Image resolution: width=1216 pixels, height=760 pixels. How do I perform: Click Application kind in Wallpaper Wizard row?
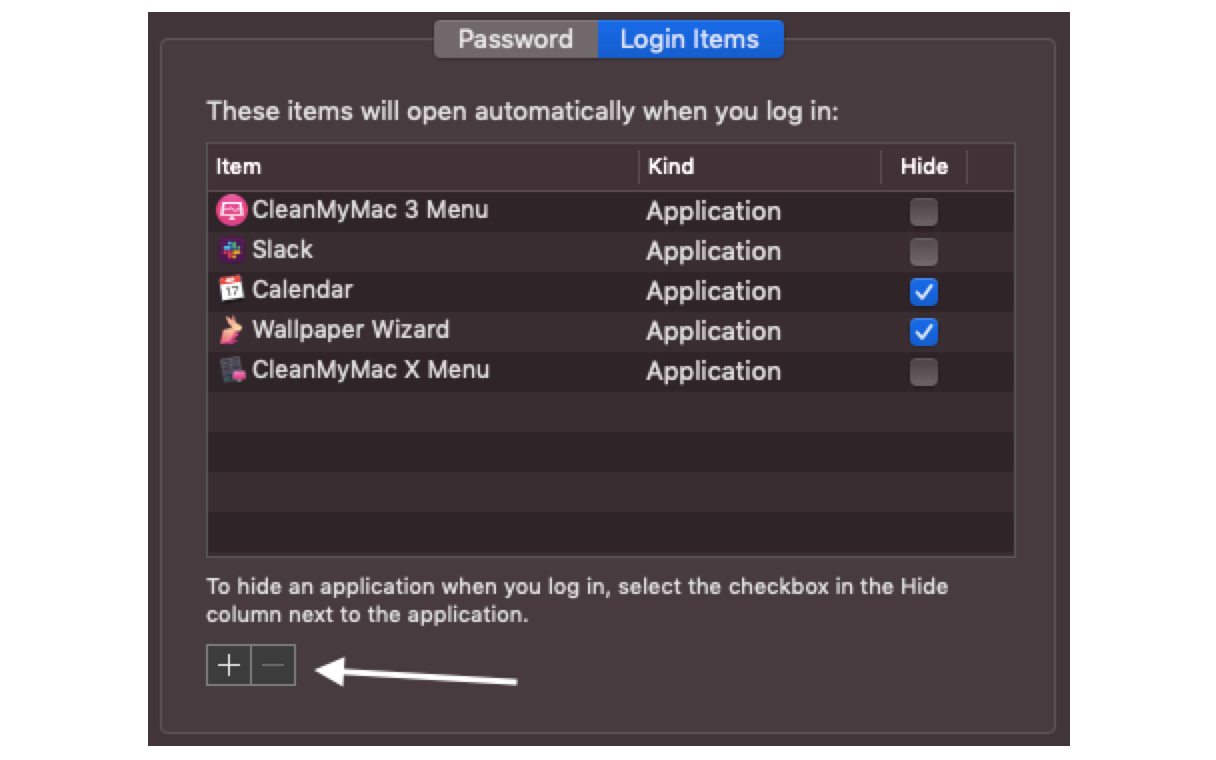714,331
